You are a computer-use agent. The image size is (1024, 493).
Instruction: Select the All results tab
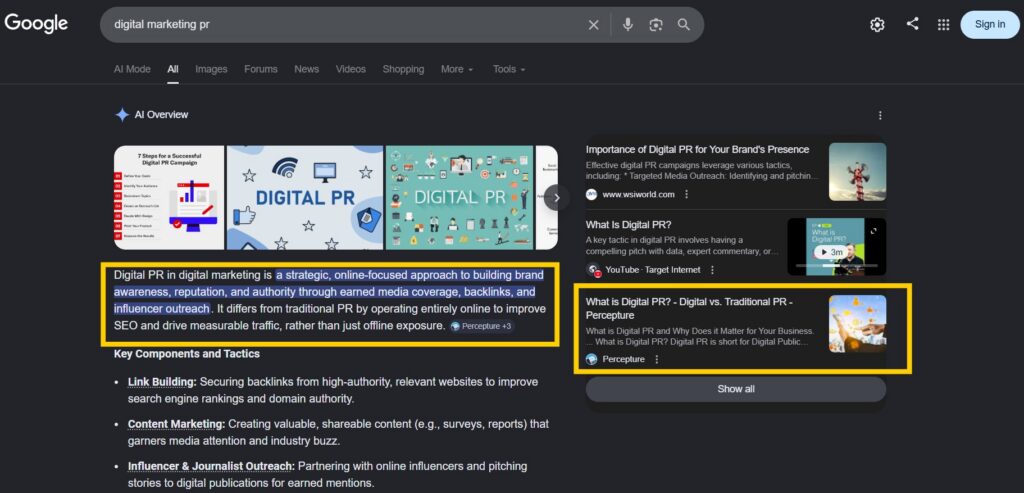172,69
